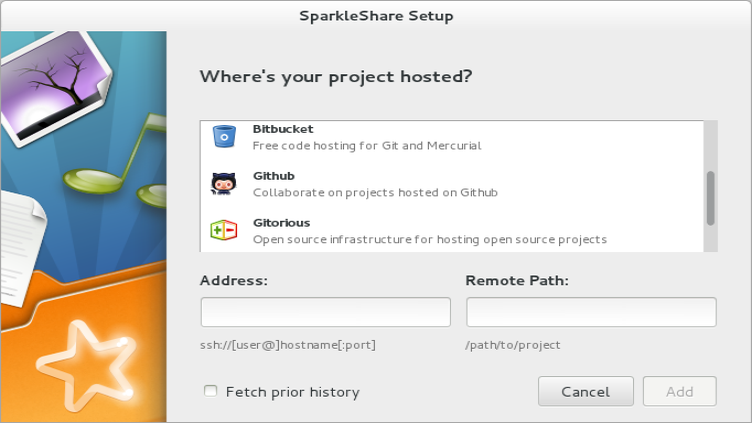
Task: Select the Bitbucket bucket icon
Action: (x=224, y=136)
